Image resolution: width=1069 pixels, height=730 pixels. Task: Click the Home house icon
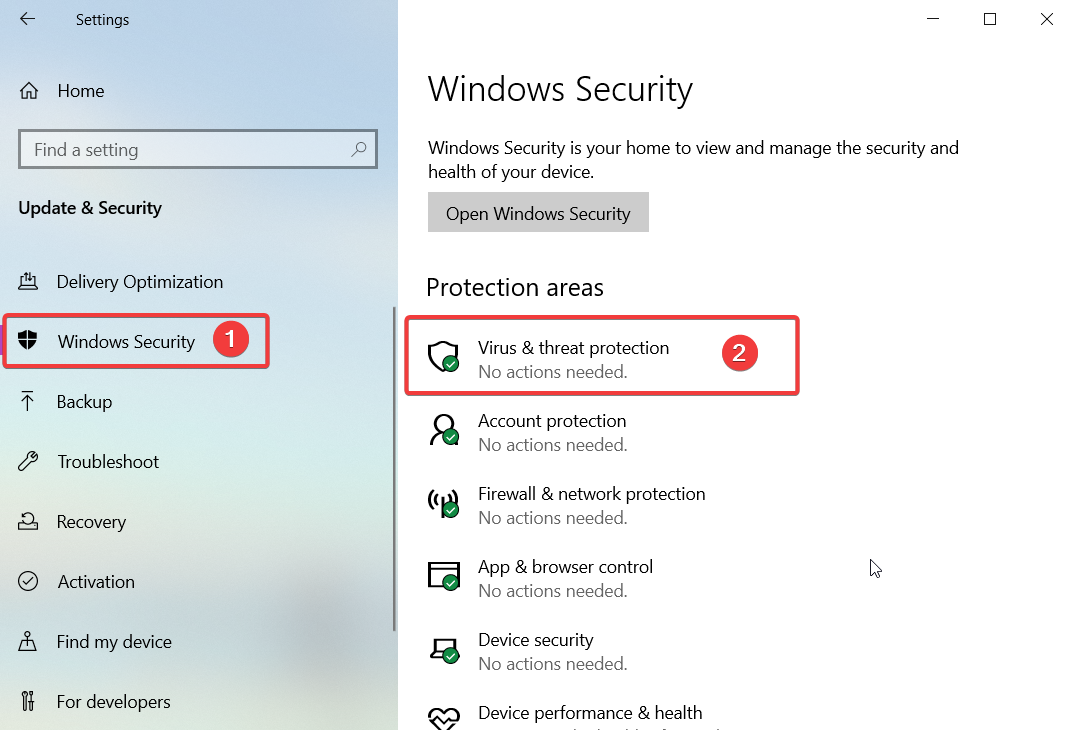[29, 91]
